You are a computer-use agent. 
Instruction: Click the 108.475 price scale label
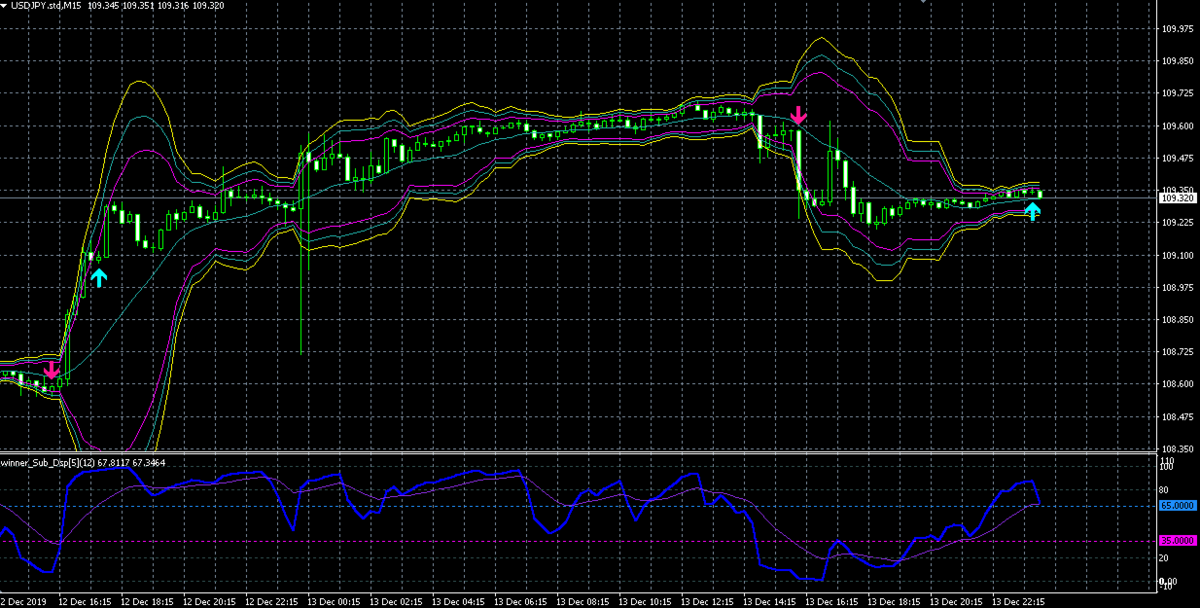pyautogui.click(x=1178, y=417)
